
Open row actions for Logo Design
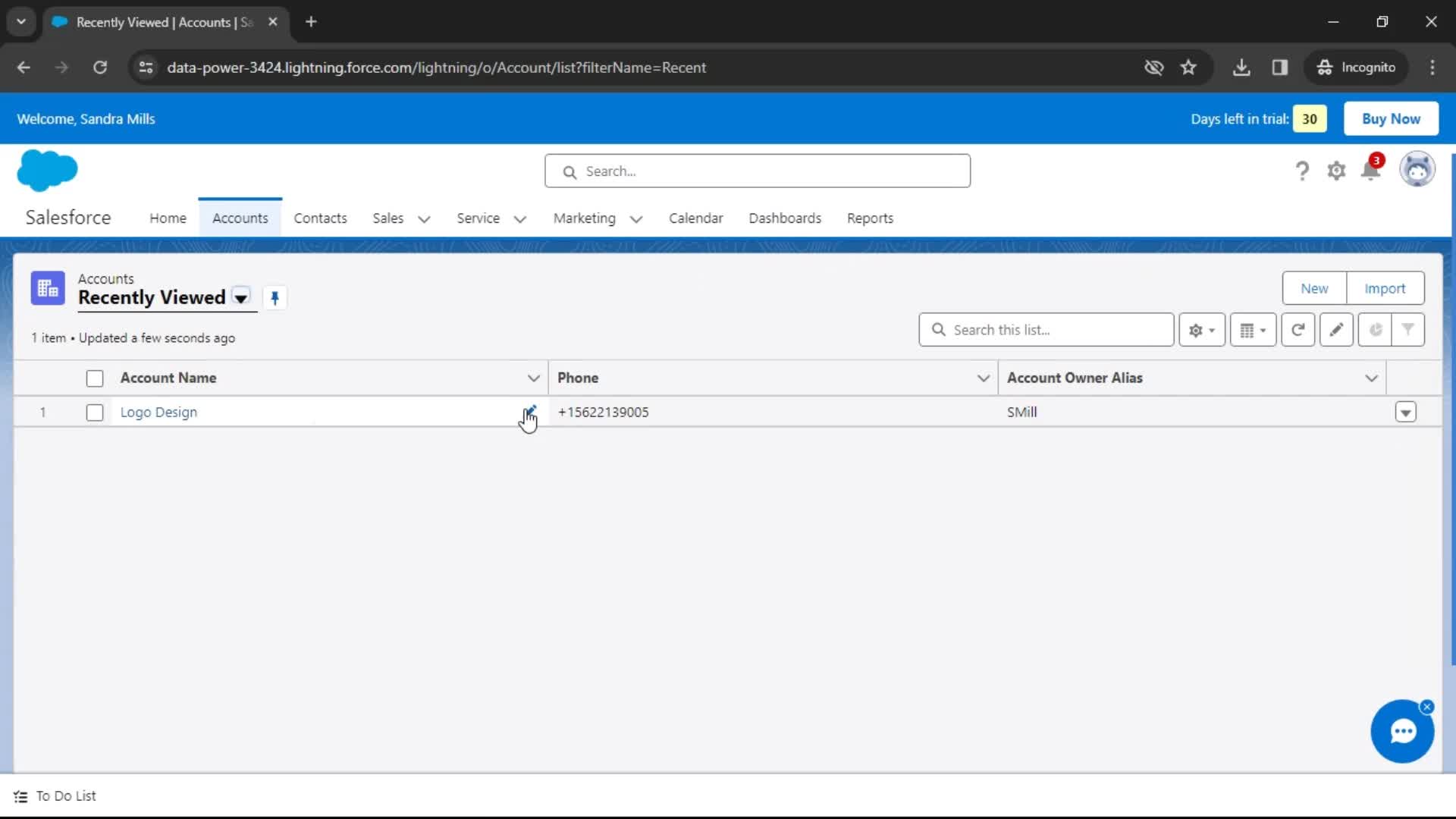(1405, 413)
